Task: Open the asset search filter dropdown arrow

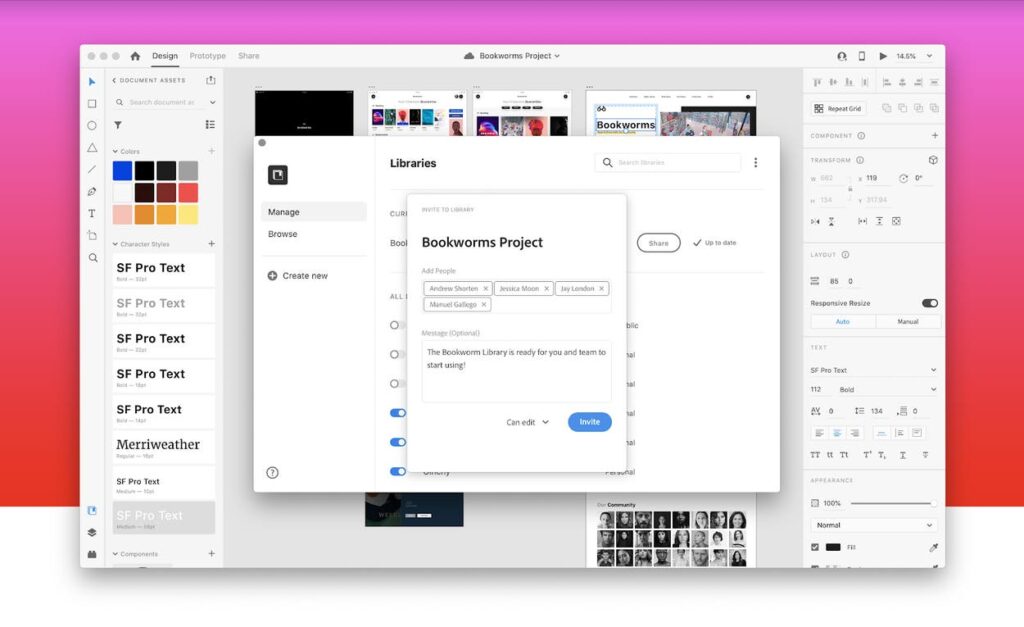Action: pos(213,103)
